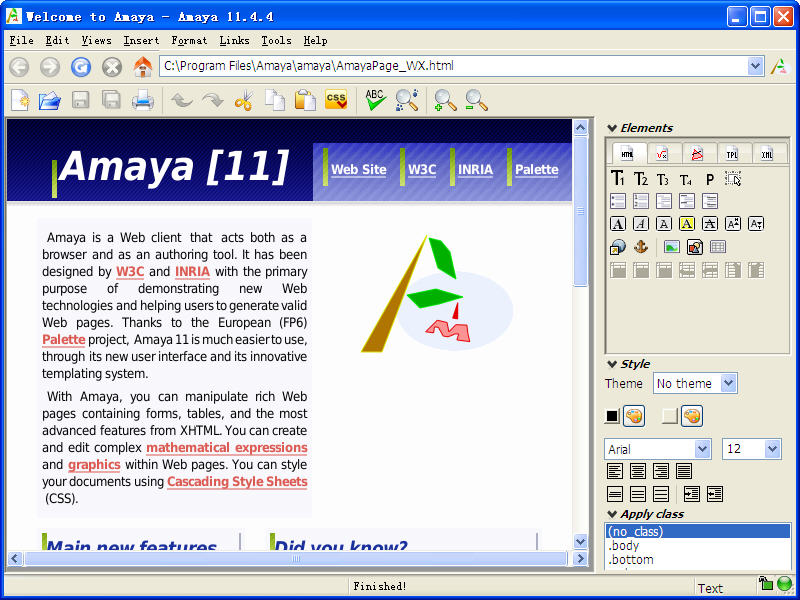Justify text in Style panel
The image size is (800, 600).
684,471
